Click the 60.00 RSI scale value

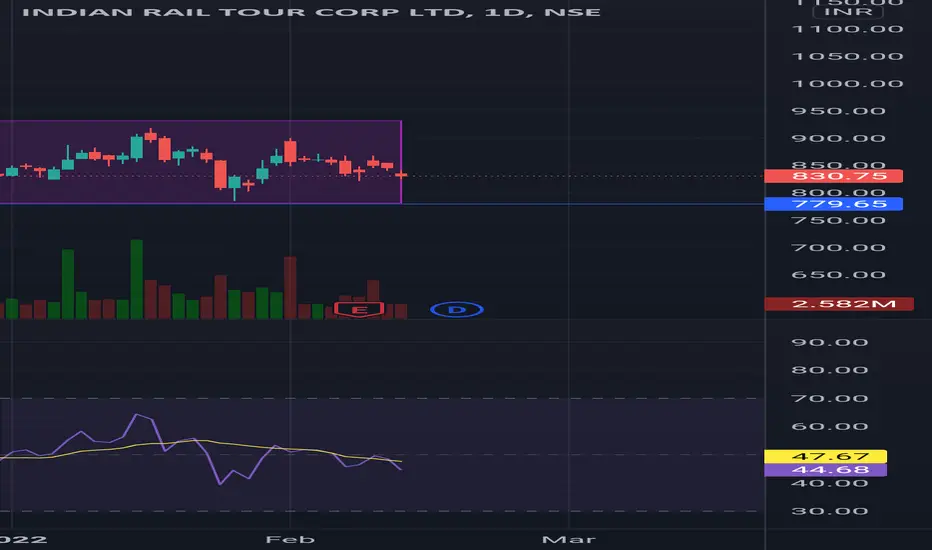point(830,426)
